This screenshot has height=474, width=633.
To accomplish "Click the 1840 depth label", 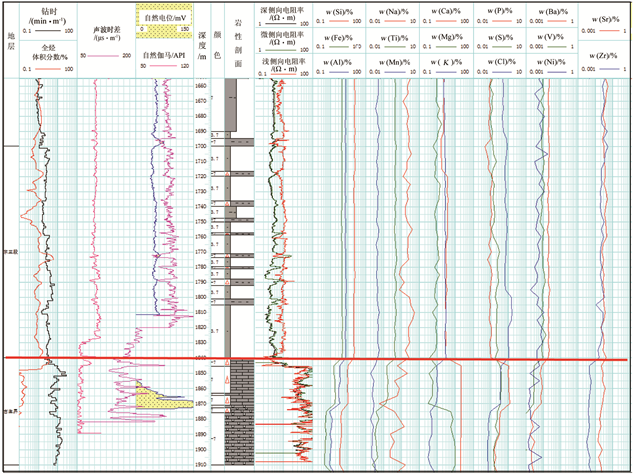I will point(201,357).
